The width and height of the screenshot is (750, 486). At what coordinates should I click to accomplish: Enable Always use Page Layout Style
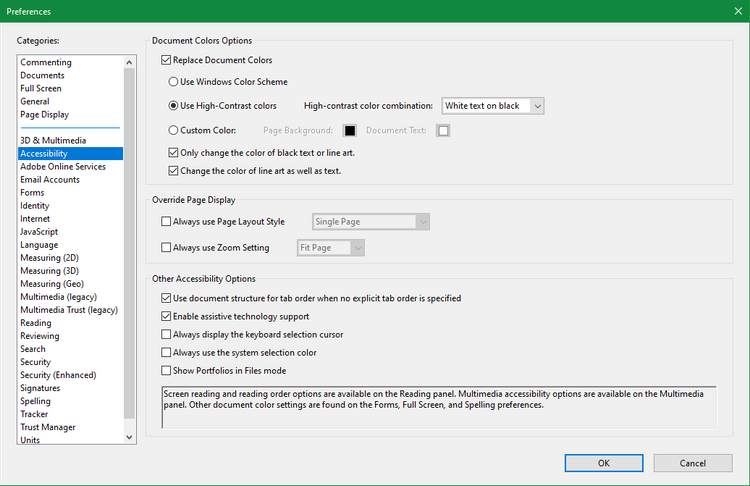click(166, 221)
